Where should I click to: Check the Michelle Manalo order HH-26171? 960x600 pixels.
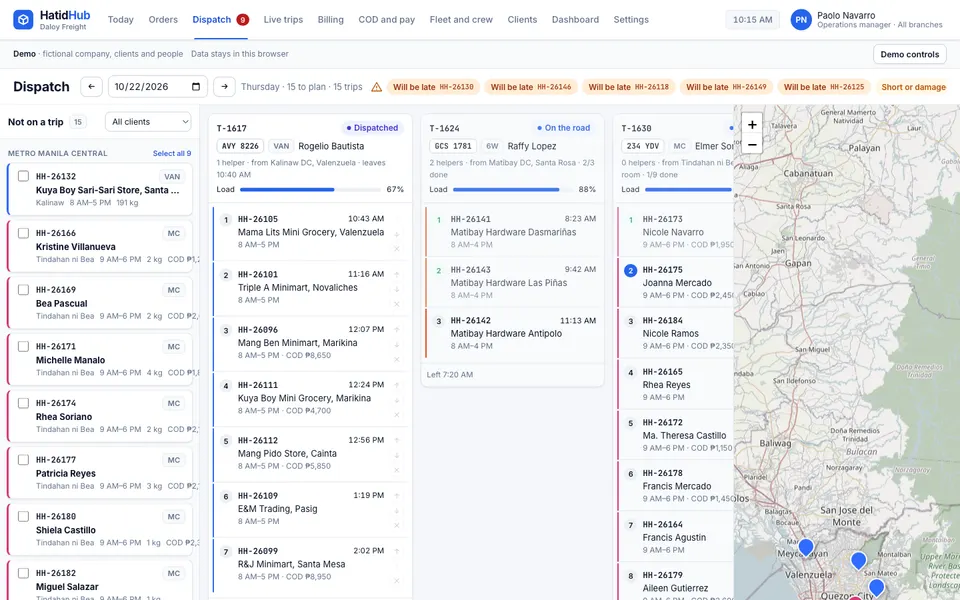click(x=23, y=347)
